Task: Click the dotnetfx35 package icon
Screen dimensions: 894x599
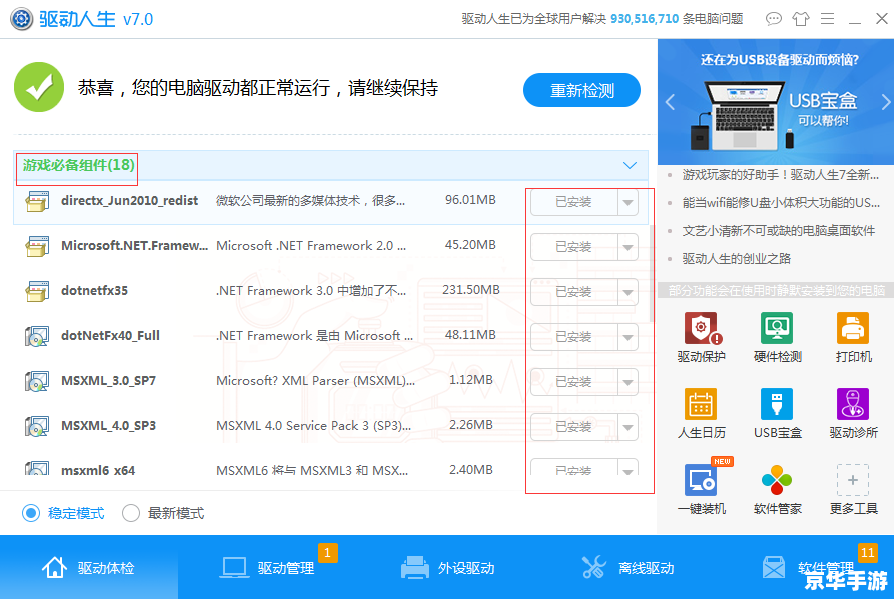Action: click(37, 291)
